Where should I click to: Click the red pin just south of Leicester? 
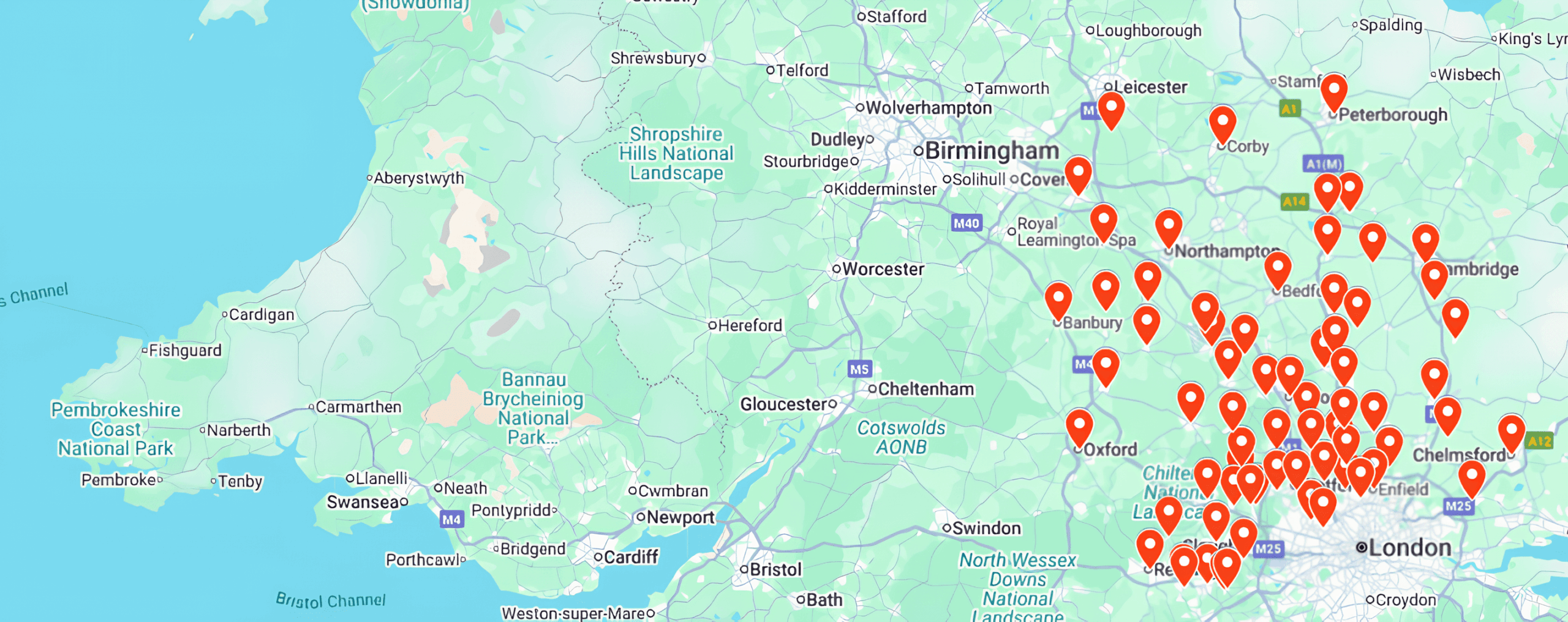(x=1110, y=109)
